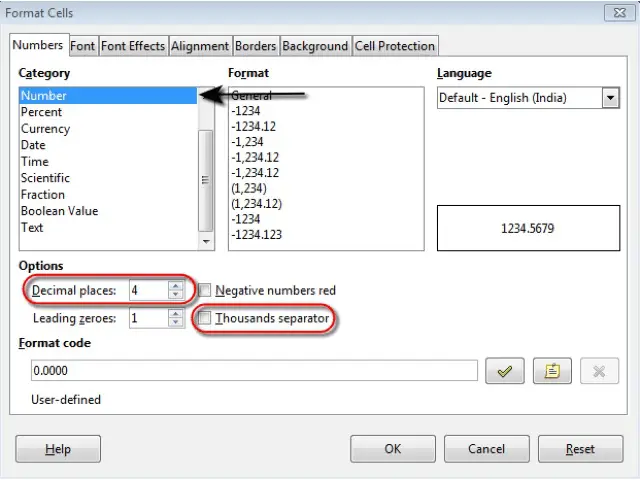Close the Format Cells dialog

pos(619,13)
